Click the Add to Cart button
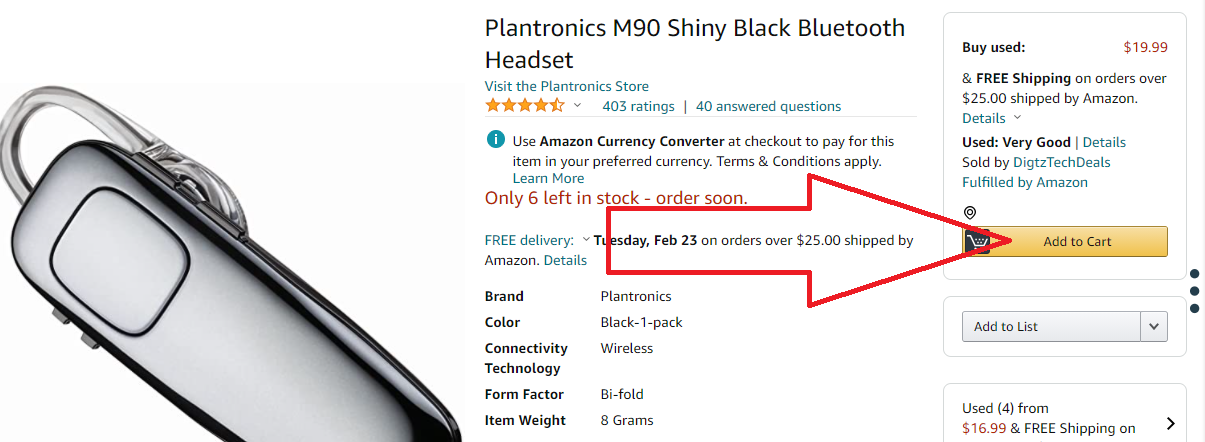 (x=1077, y=241)
